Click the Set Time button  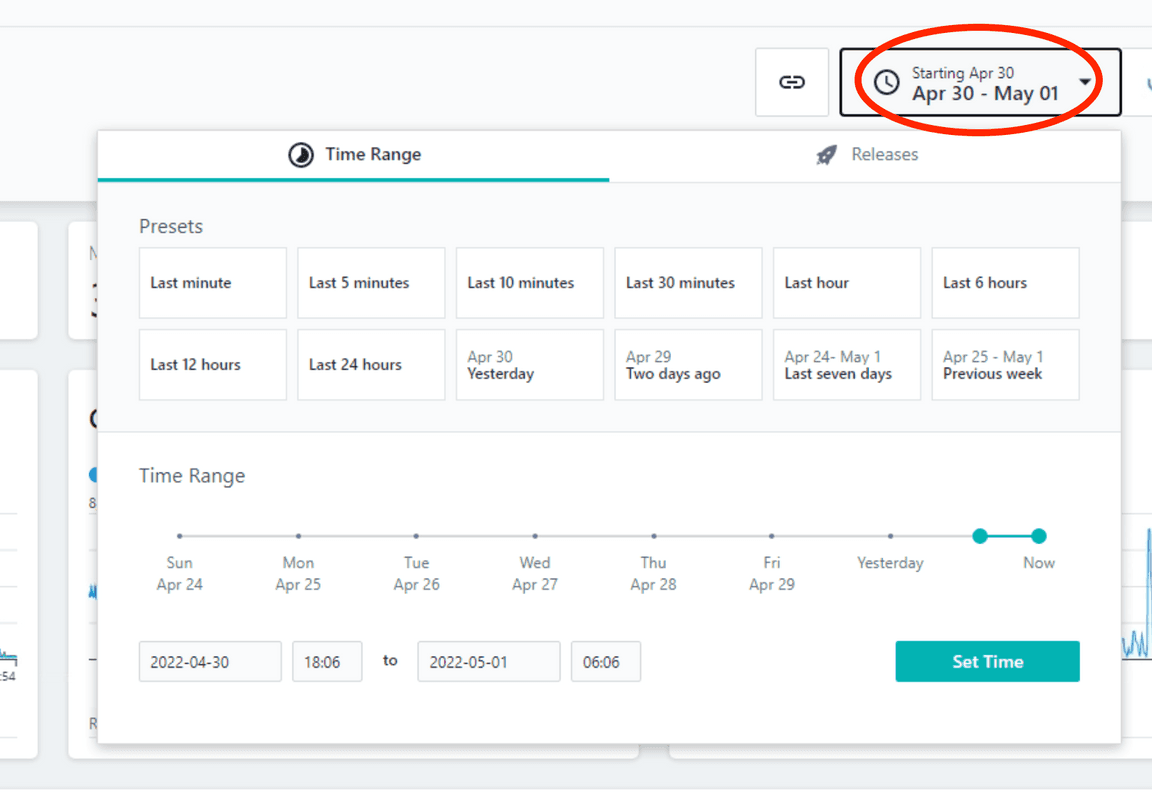click(x=987, y=661)
